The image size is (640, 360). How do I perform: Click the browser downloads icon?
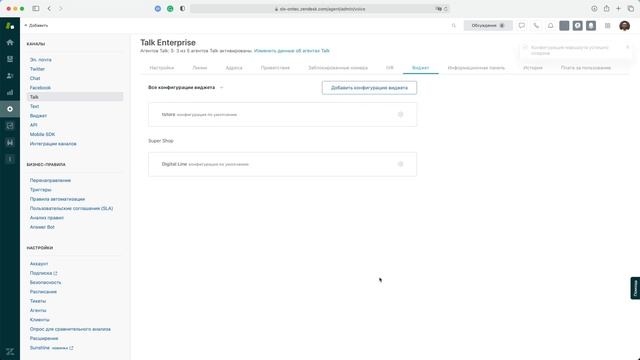coord(594,8)
